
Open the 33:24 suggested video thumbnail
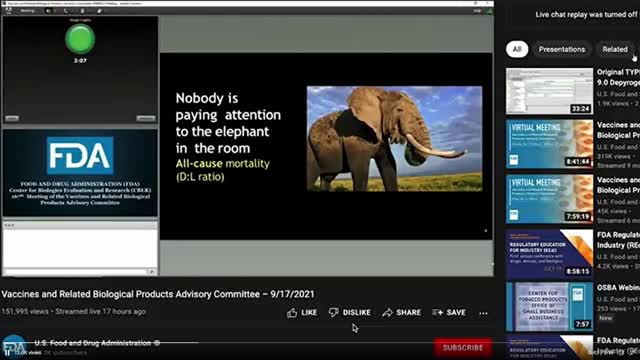click(549, 91)
